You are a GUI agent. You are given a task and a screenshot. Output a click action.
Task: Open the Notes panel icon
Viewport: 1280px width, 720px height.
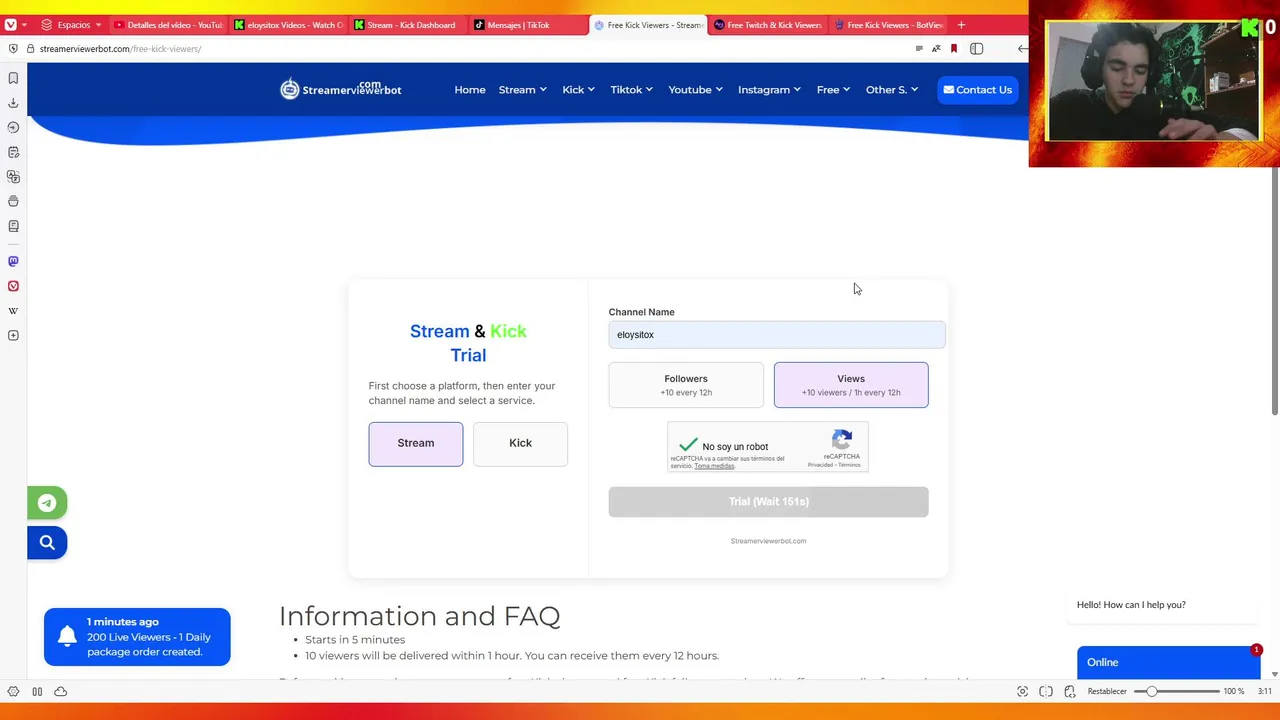point(13,152)
